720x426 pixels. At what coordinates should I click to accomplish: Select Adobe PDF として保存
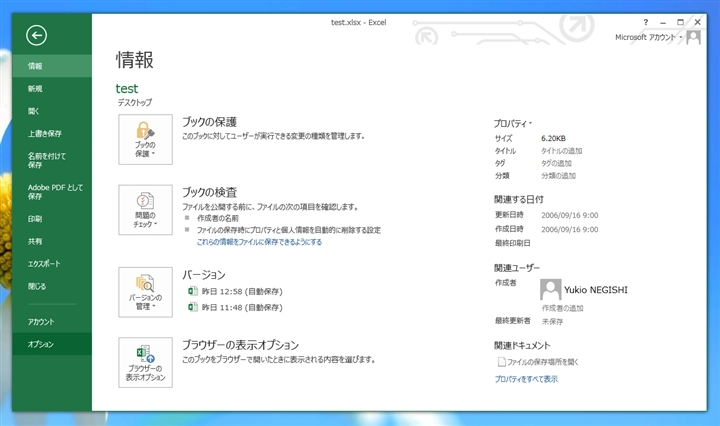pyautogui.click(x=52, y=192)
